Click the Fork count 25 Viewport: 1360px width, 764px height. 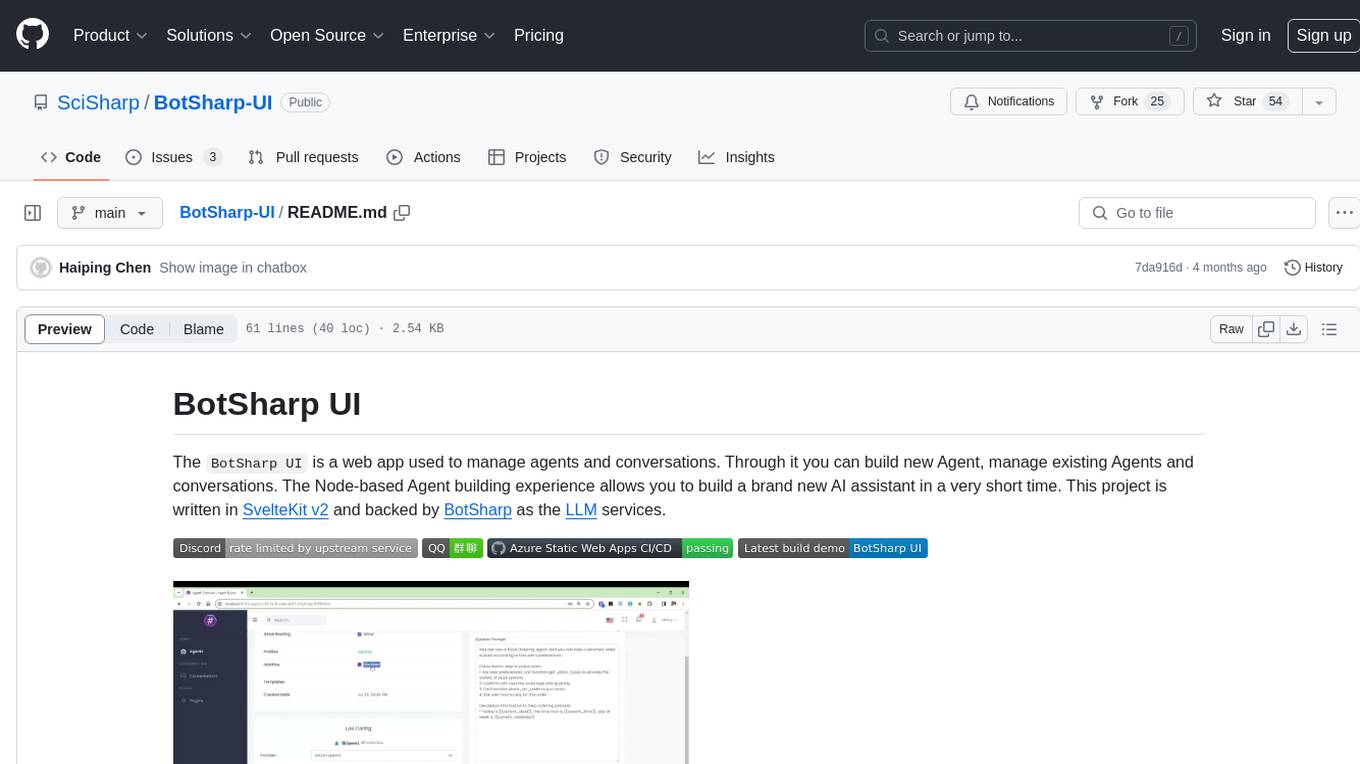[1157, 102]
